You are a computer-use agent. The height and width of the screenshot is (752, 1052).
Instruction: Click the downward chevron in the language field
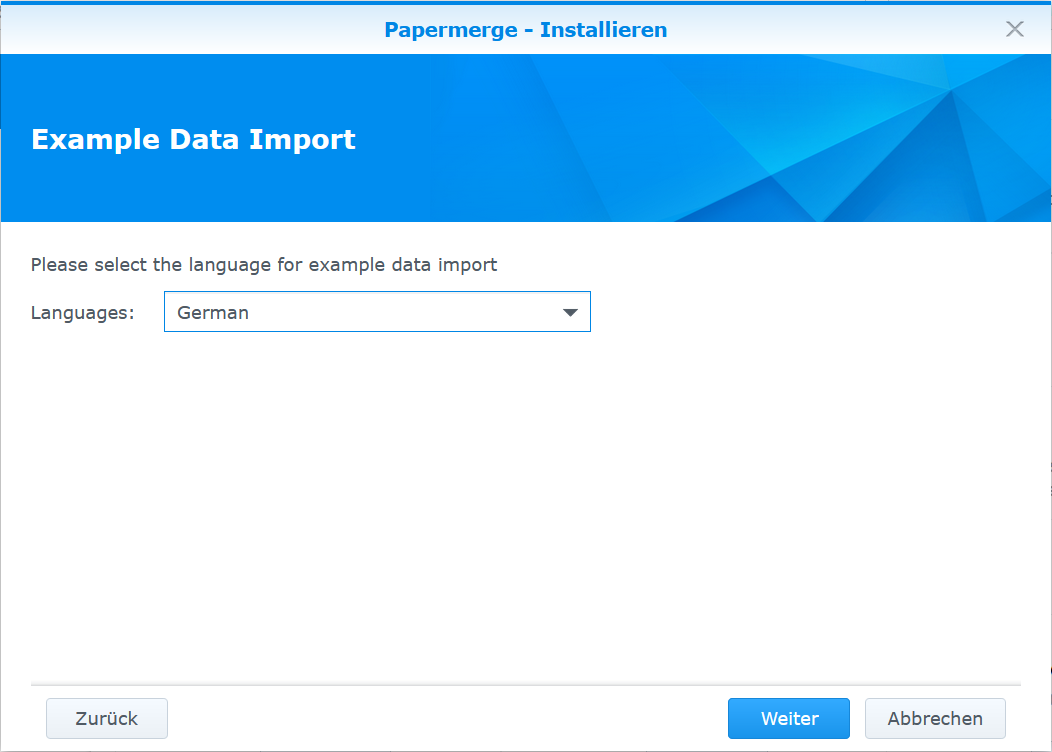(x=570, y=311)
